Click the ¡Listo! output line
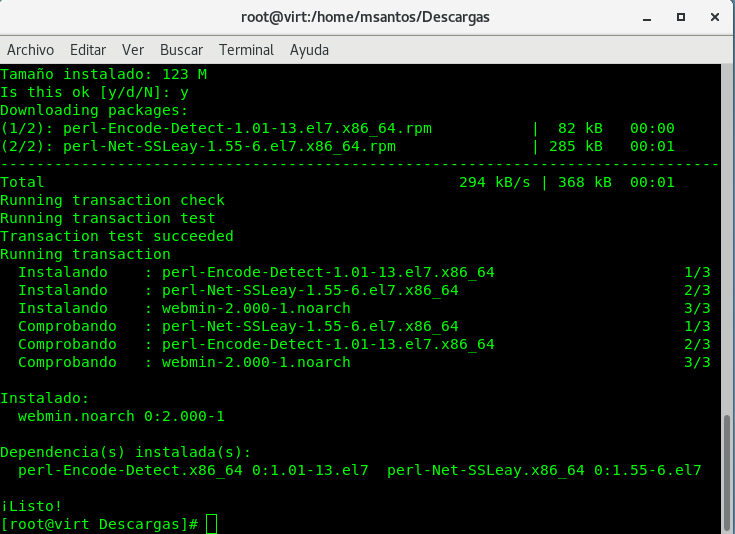The image size is (735, 534). pos(32,506)
